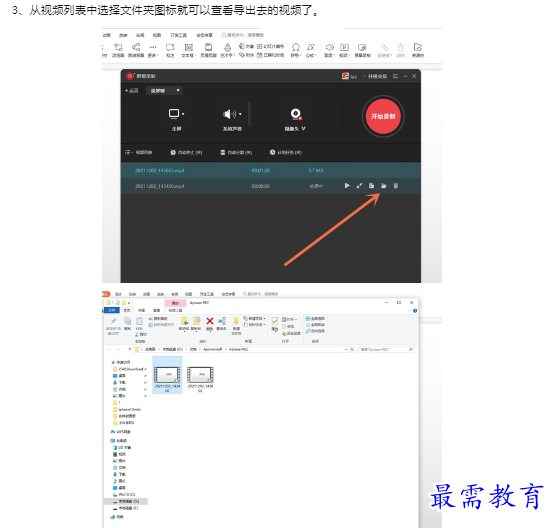This screenshot has width=552, height=528.
Task: Toggle the webcam camera icon
Action: (x=296, y=114)
